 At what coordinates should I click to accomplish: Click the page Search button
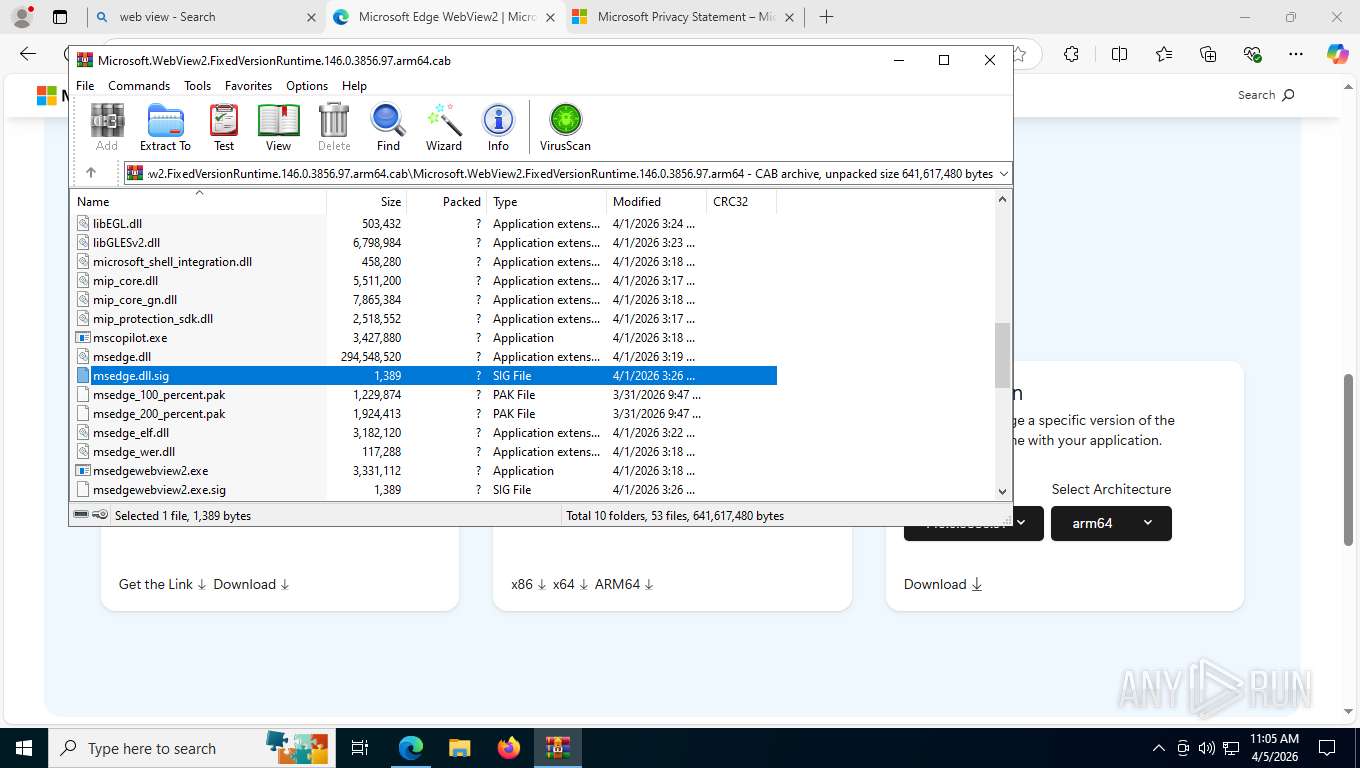[x=1266, y=95]
